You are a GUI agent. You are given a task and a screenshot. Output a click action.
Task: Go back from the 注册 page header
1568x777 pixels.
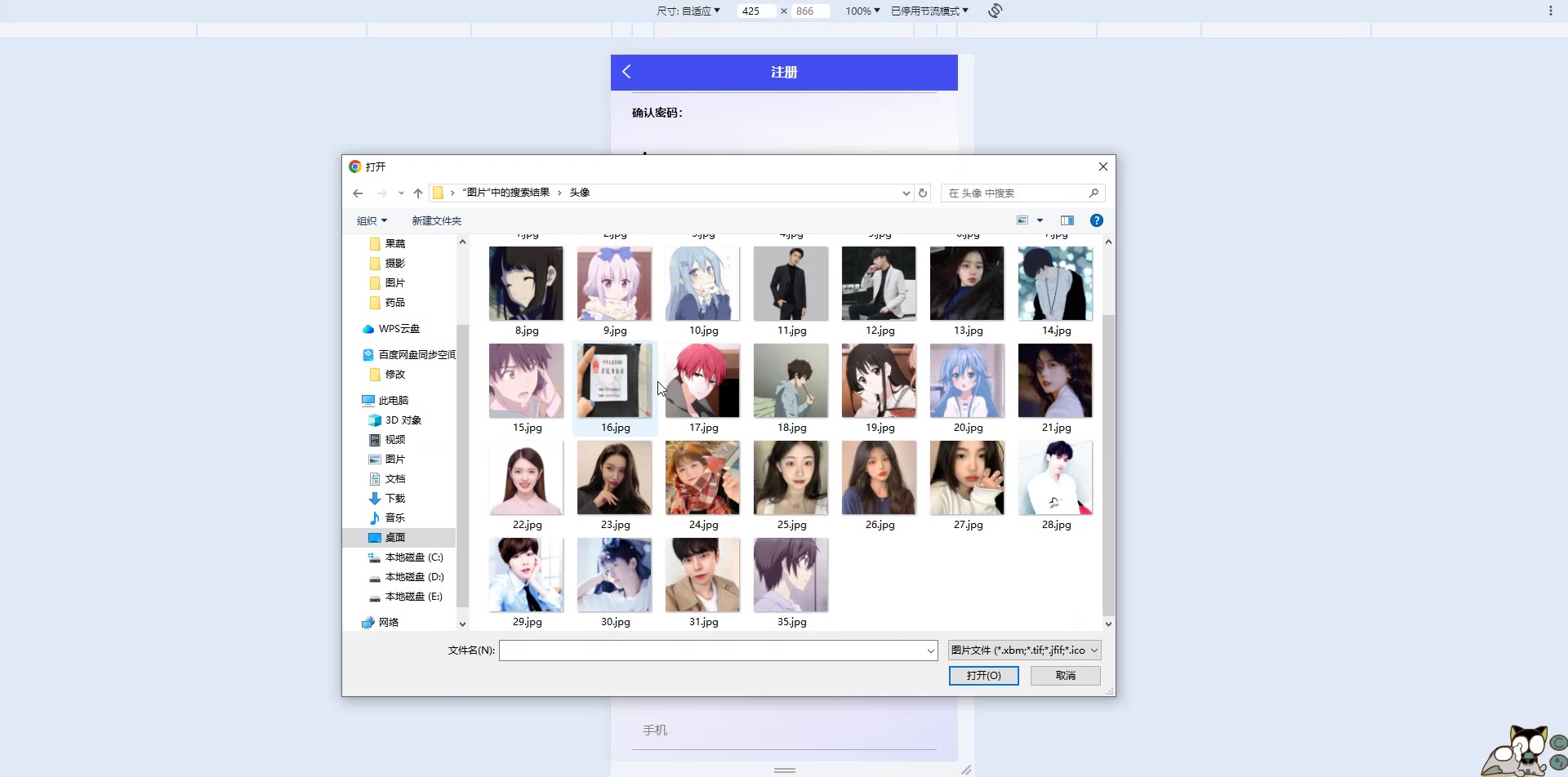click(627, 72)
